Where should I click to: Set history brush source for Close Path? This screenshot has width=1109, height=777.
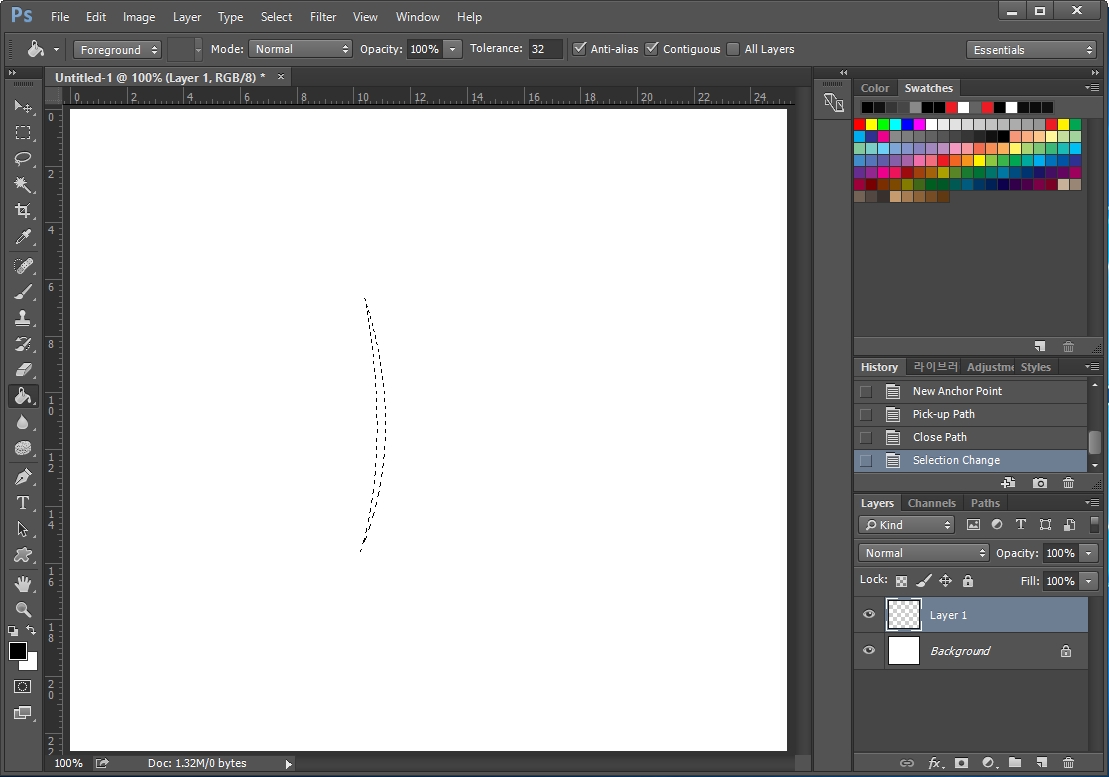(866, 438)
